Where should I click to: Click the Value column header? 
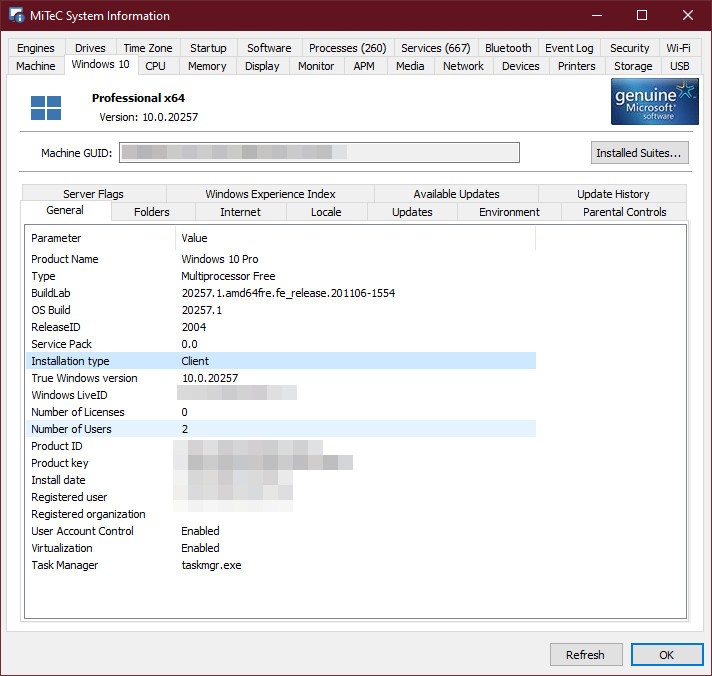pos(356,238)
